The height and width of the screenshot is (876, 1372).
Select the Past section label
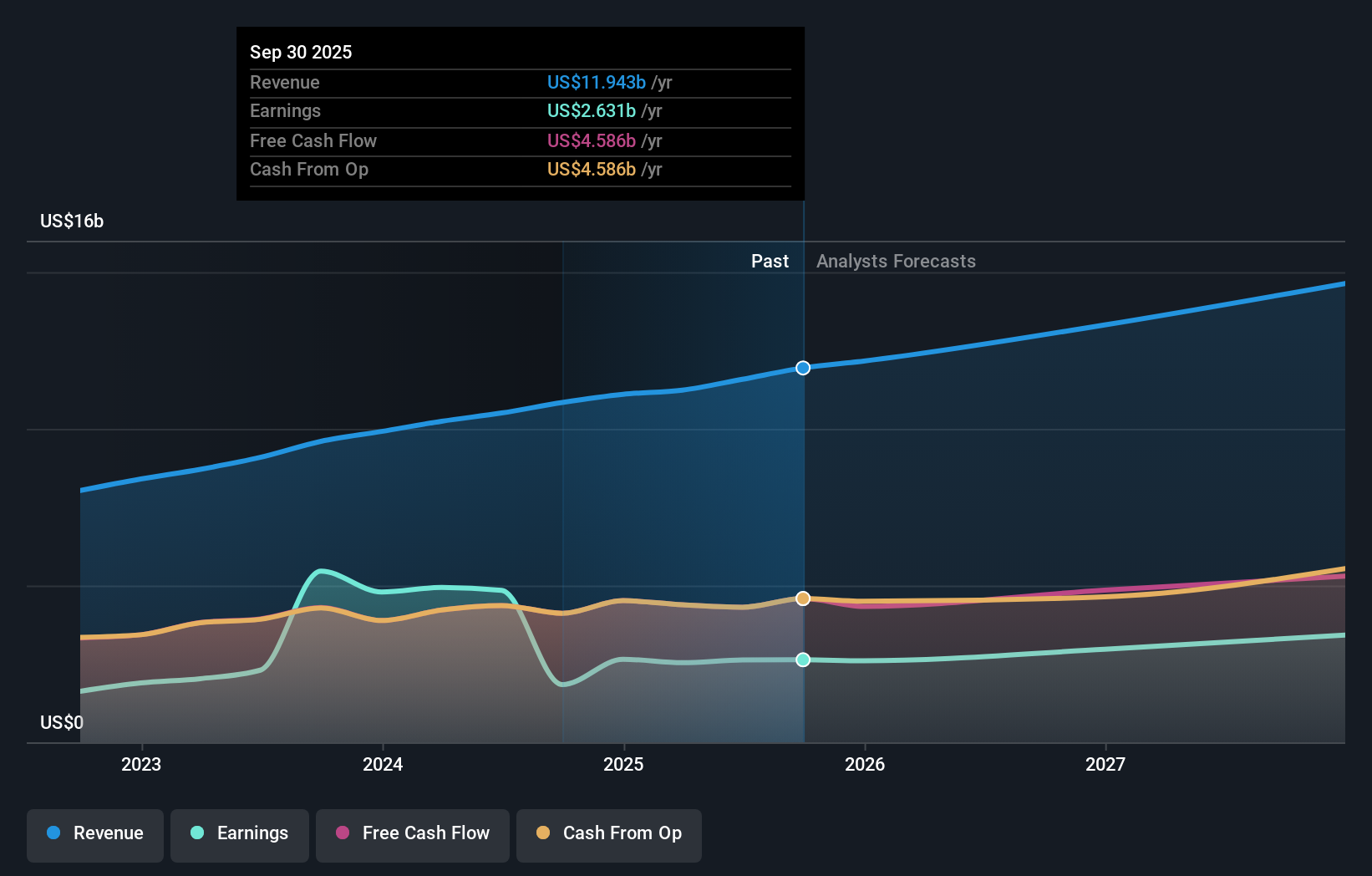tap(770, 261)
